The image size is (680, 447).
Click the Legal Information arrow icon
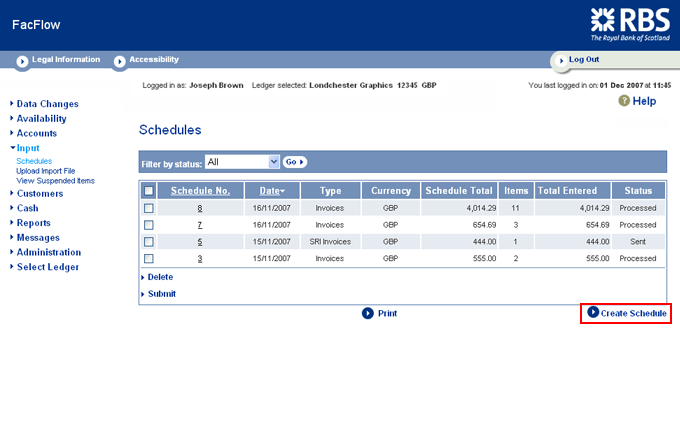click(22, 61)
